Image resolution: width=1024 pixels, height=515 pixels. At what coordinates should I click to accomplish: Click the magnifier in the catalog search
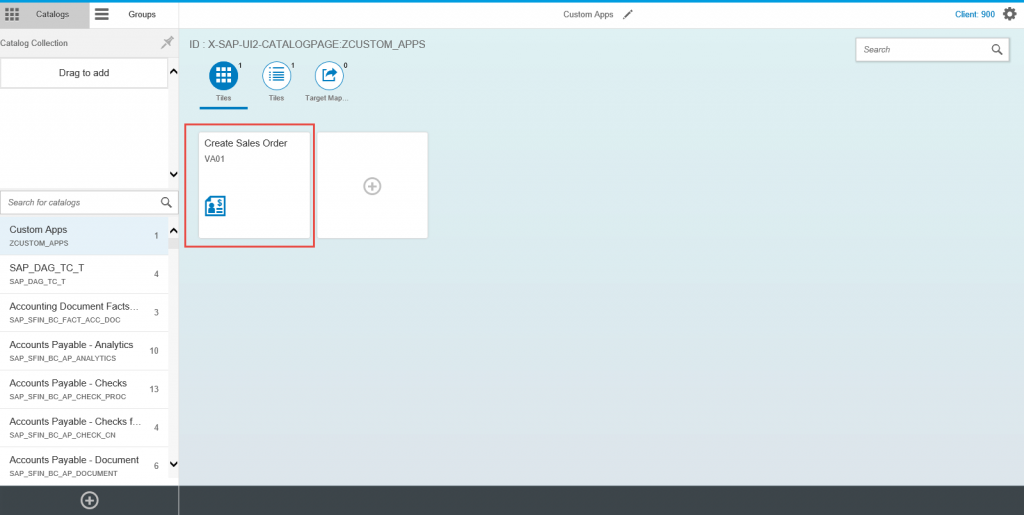pos(167,202)
